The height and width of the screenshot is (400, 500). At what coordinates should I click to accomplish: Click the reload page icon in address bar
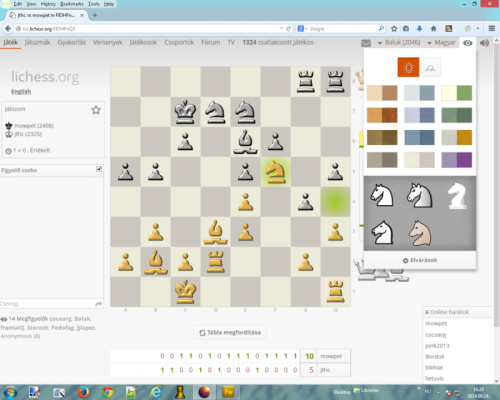click(288, 29)
